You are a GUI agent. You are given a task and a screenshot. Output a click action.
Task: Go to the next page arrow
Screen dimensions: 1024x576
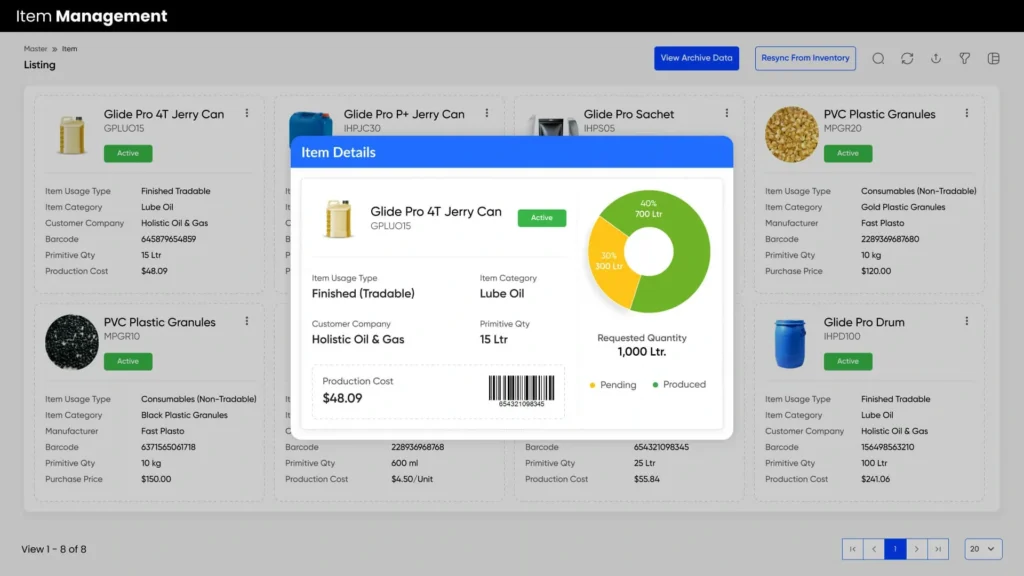click(917, 549)
